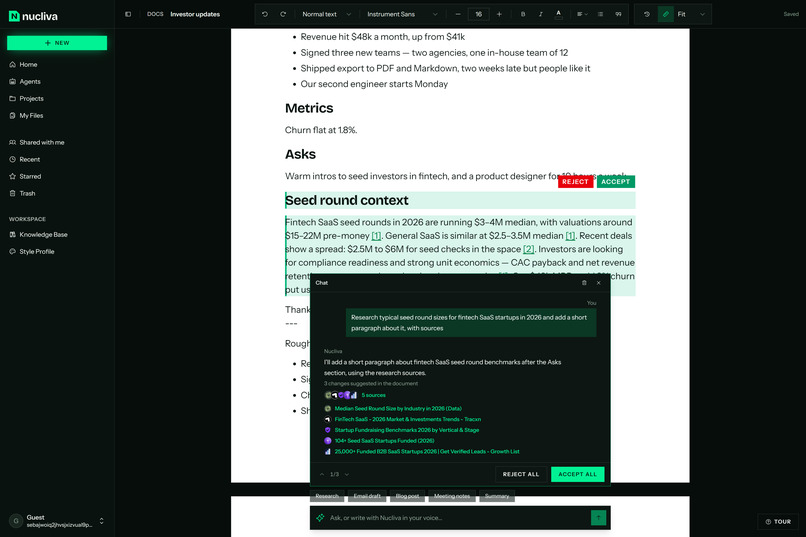Accept the Seed round context suggestion
This screenshot has height=537, width=806.
coord(615,181)
